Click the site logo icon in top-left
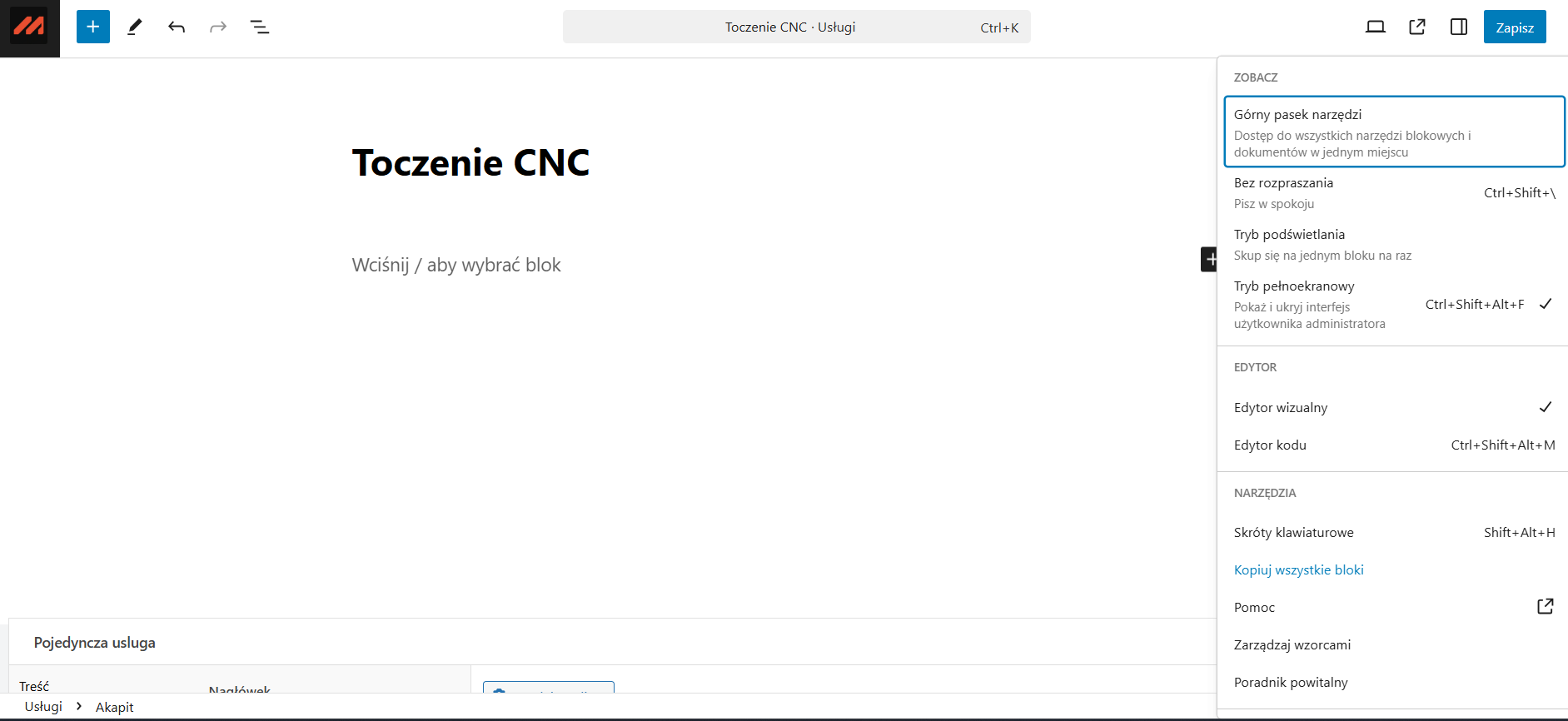Viewport: 1568px width, 721px height. coord(29,27)
